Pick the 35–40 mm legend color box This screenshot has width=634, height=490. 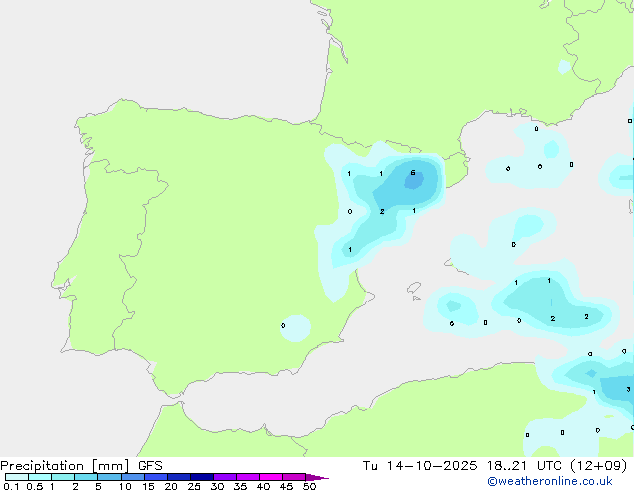pos(248,477)
